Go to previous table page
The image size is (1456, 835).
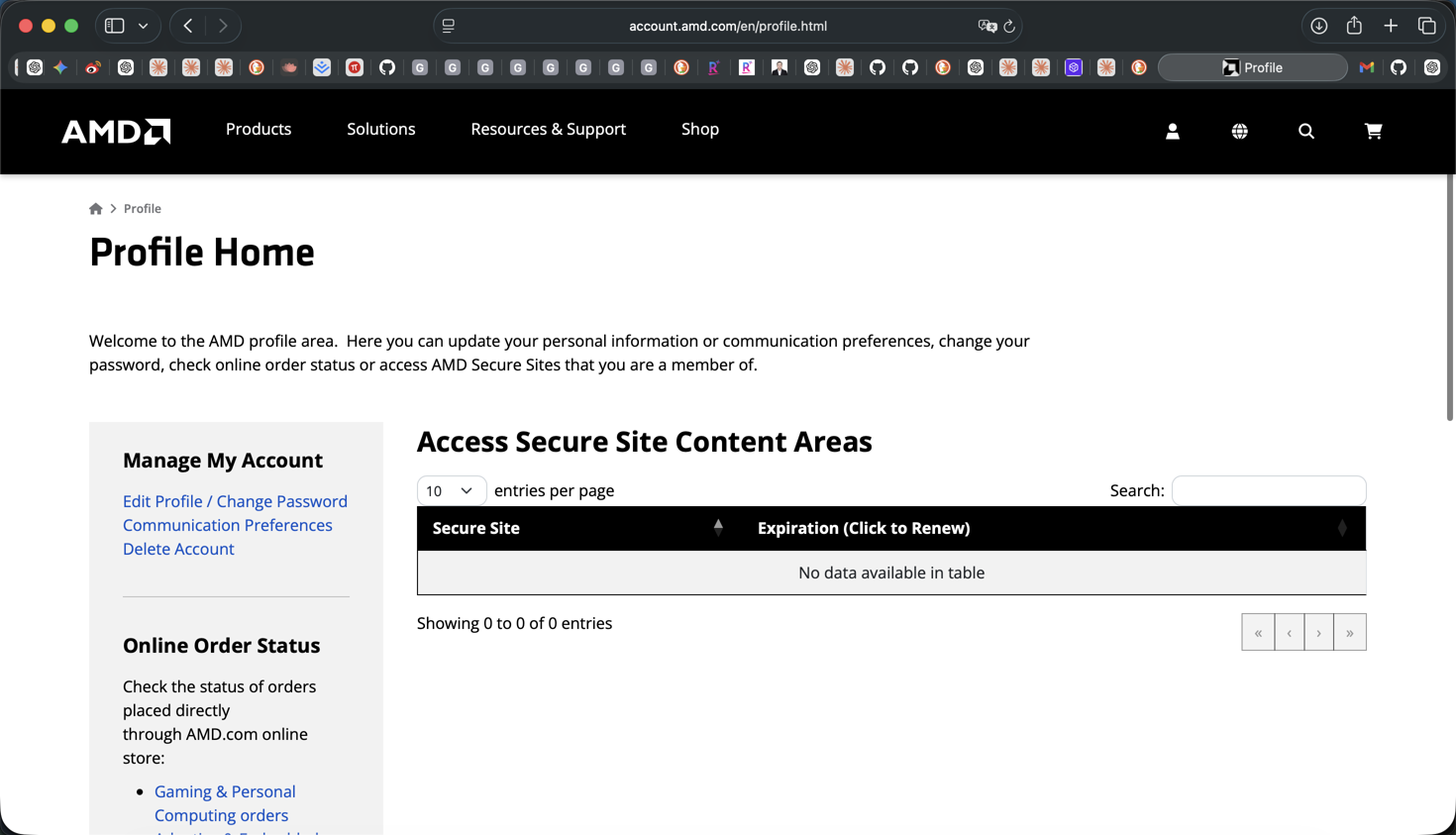click(x=1289, y=632)
